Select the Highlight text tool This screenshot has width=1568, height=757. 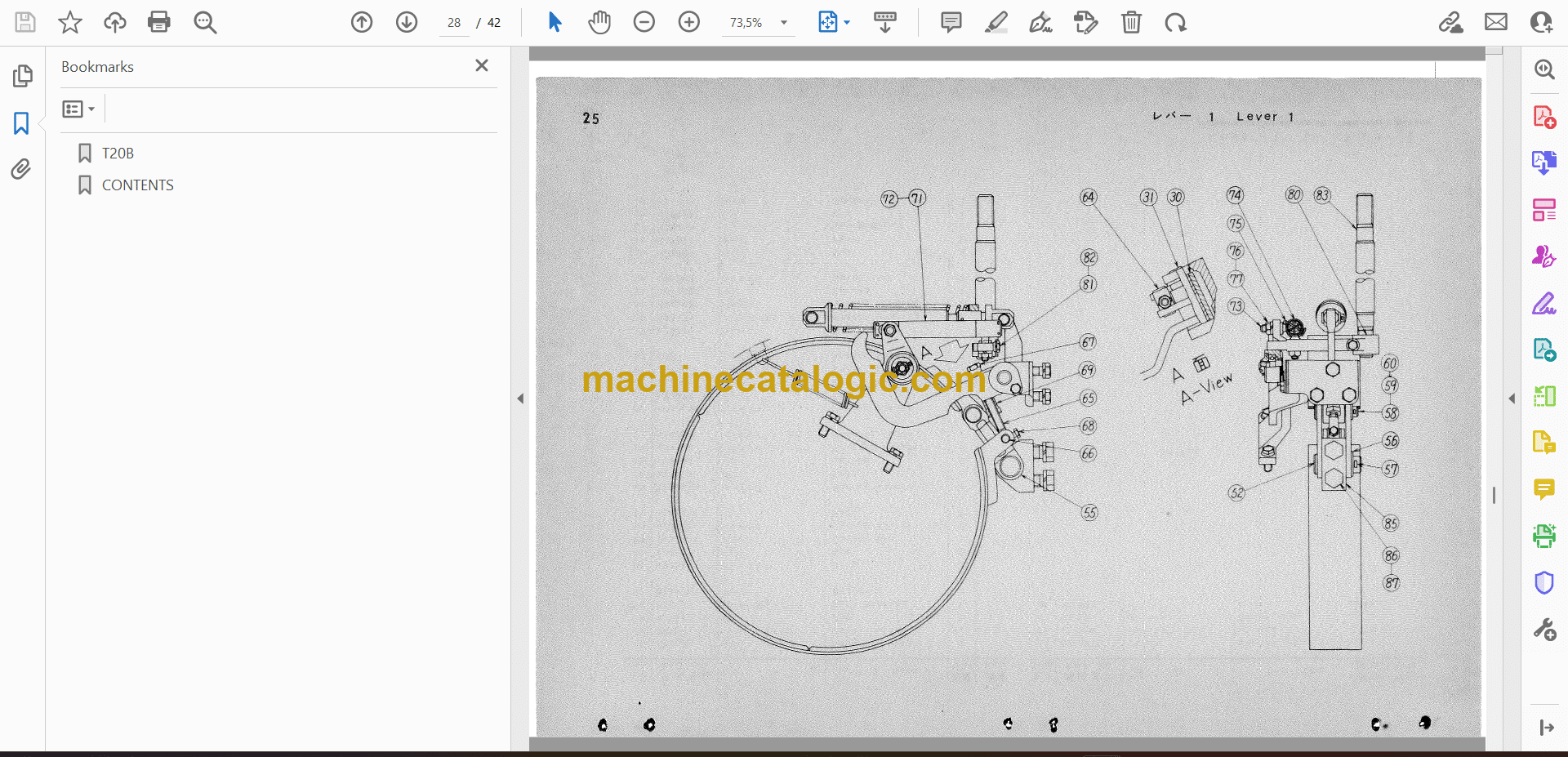[x=996, y=22]
